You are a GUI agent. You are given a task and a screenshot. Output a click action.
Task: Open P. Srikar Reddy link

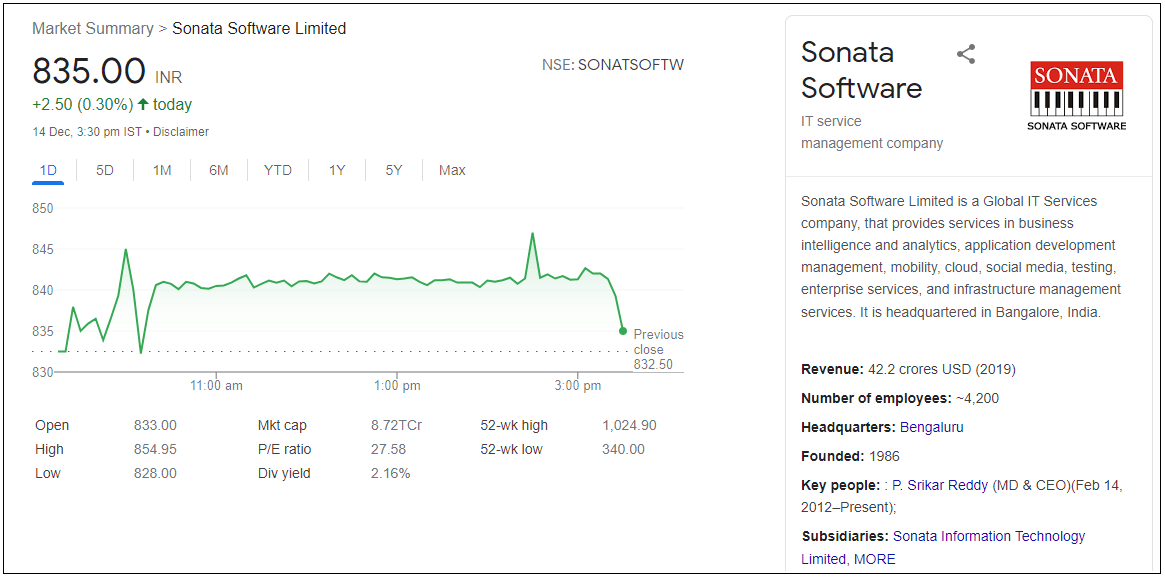click(941, 485)
